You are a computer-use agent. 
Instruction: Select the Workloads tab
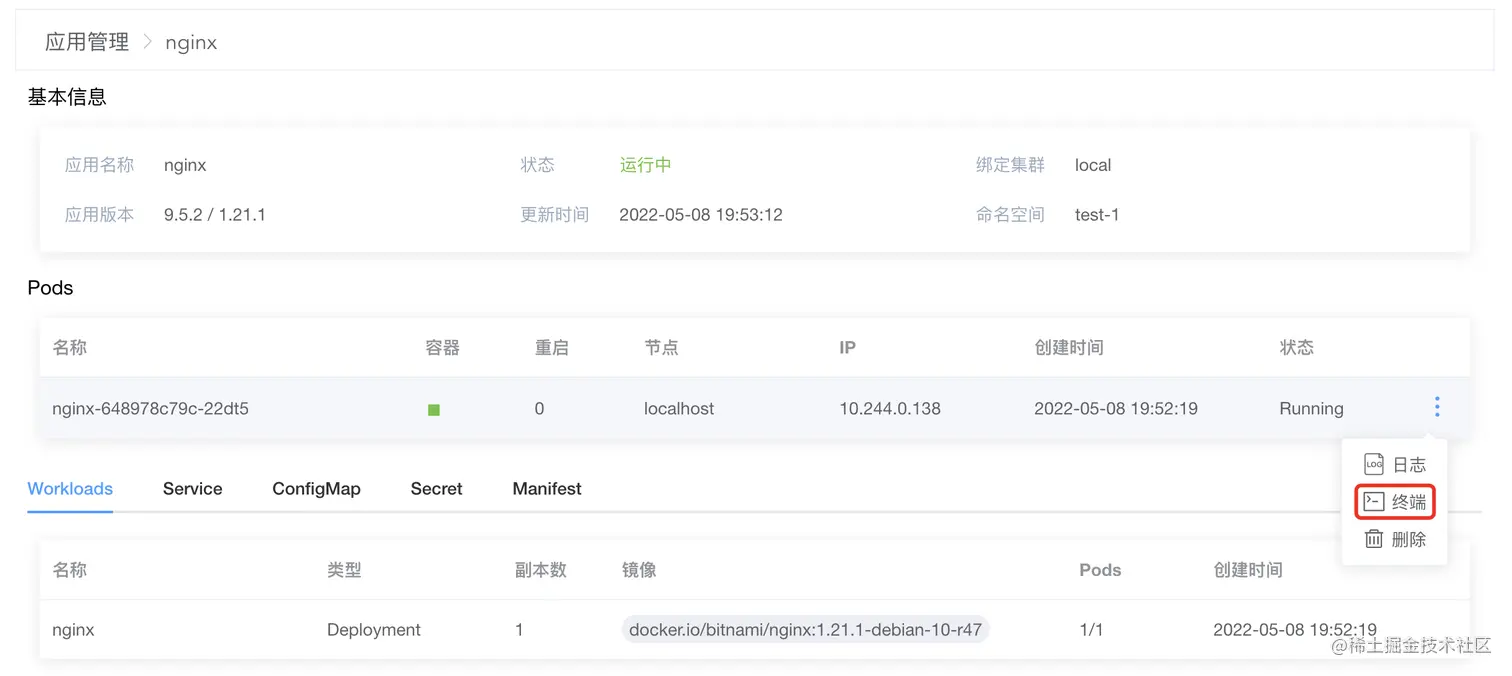tap(69, 489)
